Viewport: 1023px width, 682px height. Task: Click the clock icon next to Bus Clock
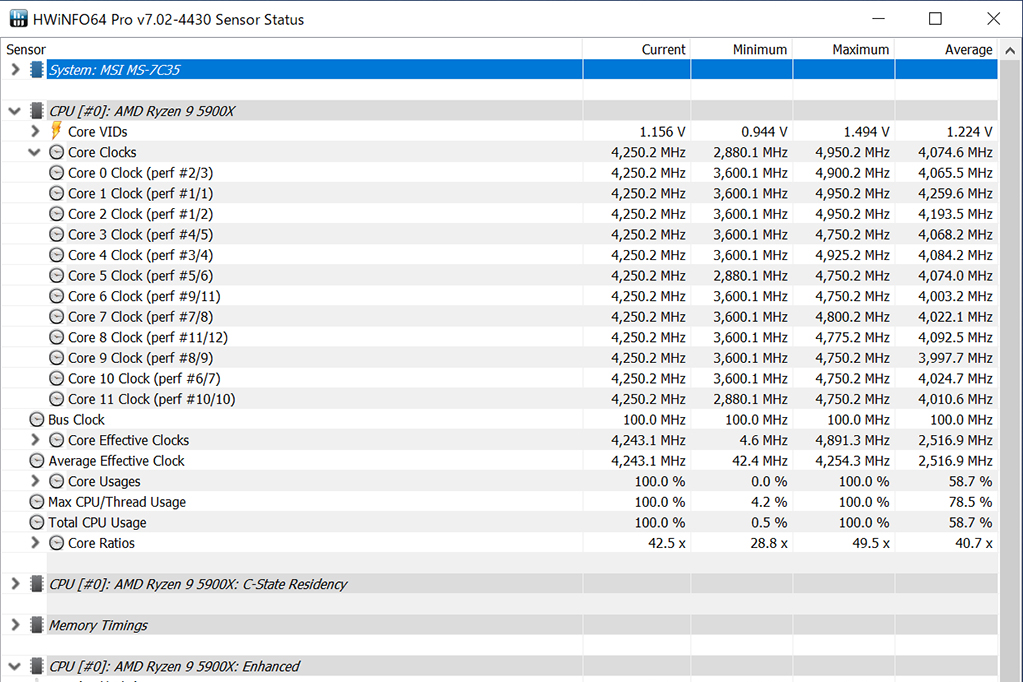coord(37,420)
